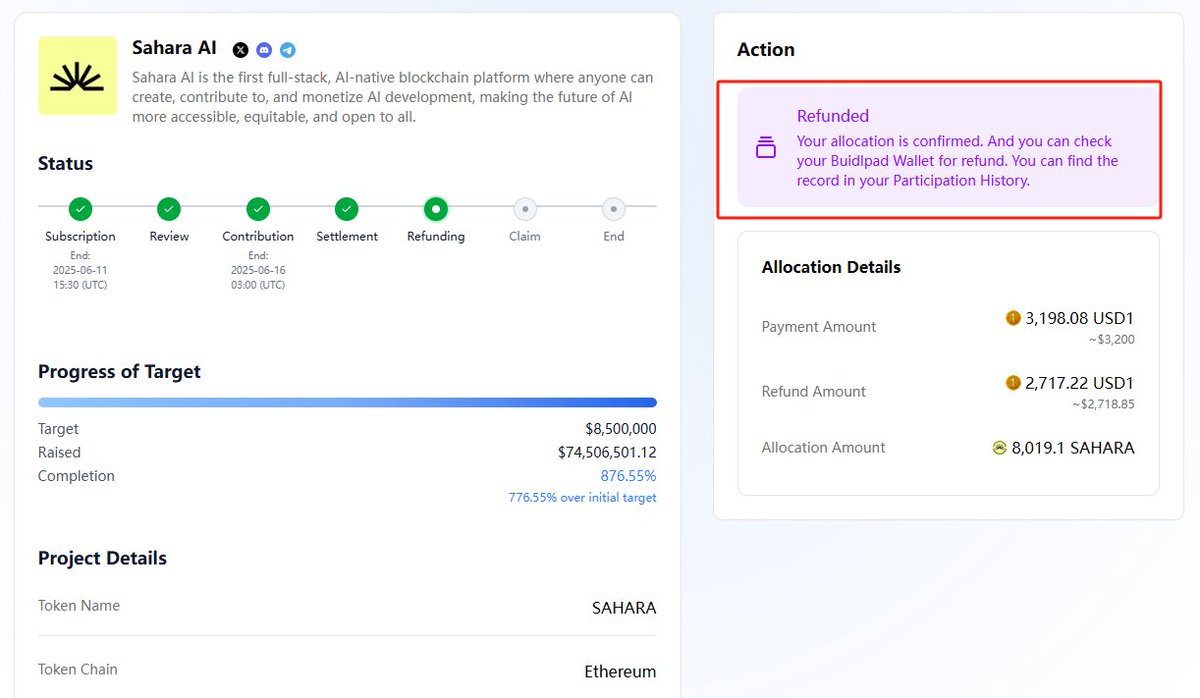Click the 876.55% completion value
1200x698 pixels.
pyautogui.click(x=628, y=476)
